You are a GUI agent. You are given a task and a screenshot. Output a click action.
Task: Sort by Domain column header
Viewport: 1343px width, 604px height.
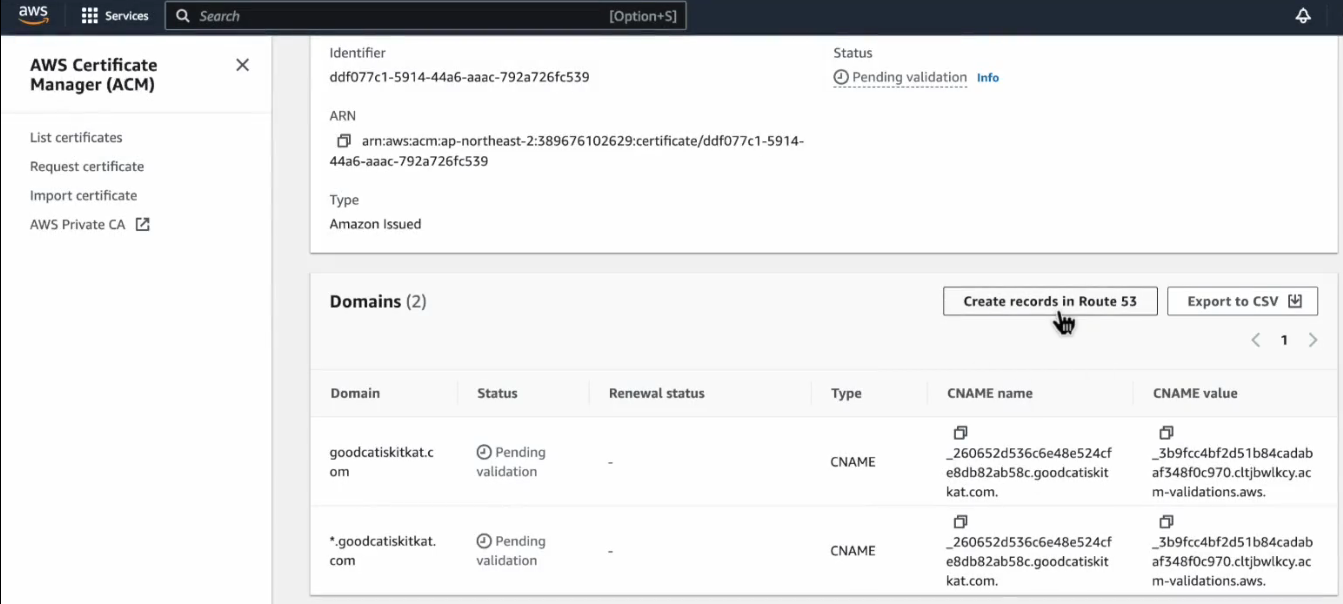pyautogui.click(x=355, y=393)
